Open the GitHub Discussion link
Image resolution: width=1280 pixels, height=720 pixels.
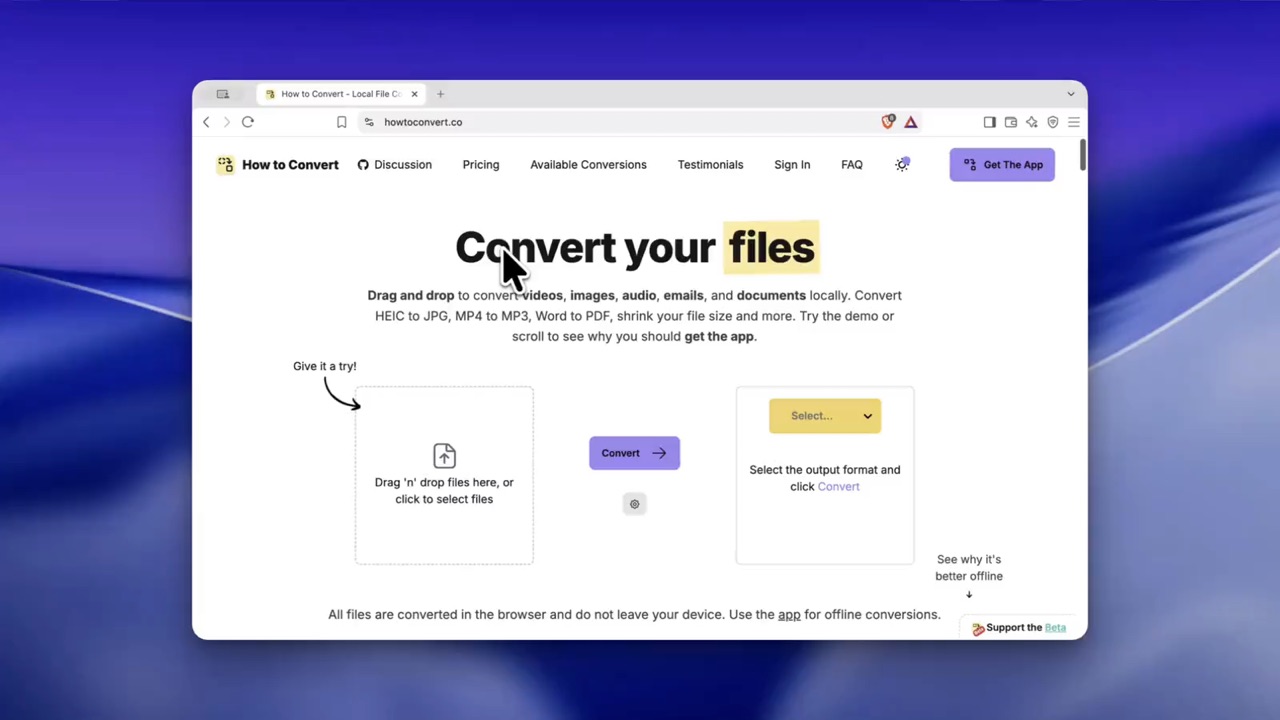(x=394, y=165)
